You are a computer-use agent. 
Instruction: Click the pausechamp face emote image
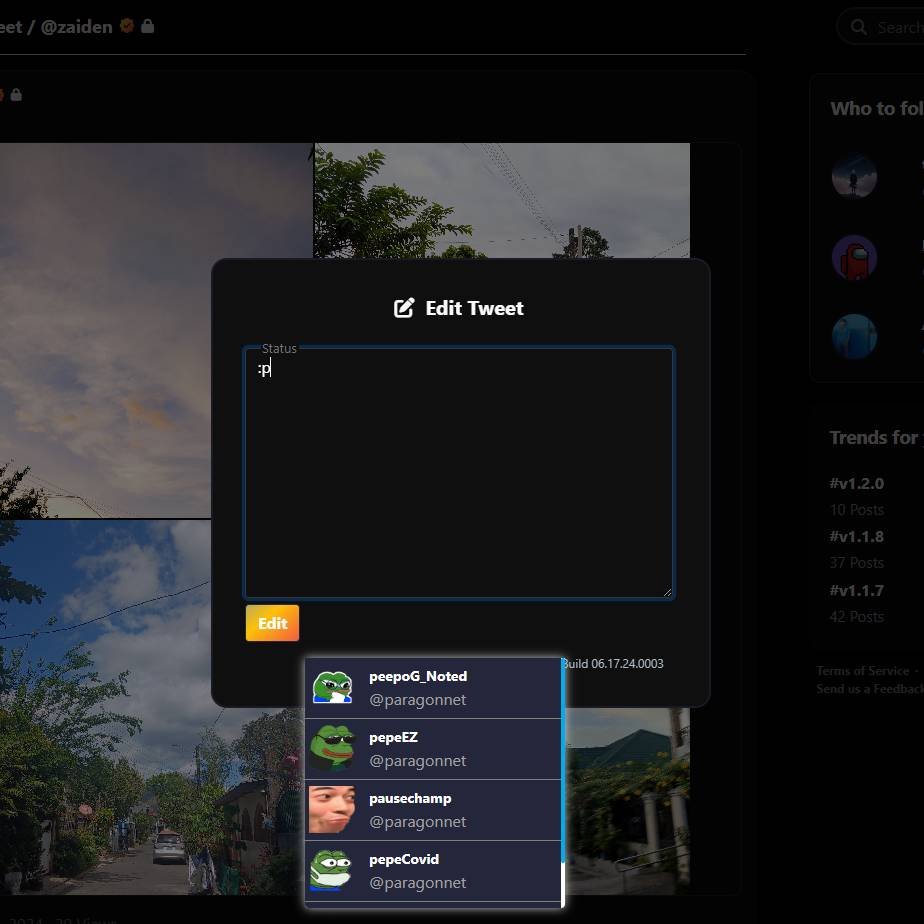tap(332, 810)
